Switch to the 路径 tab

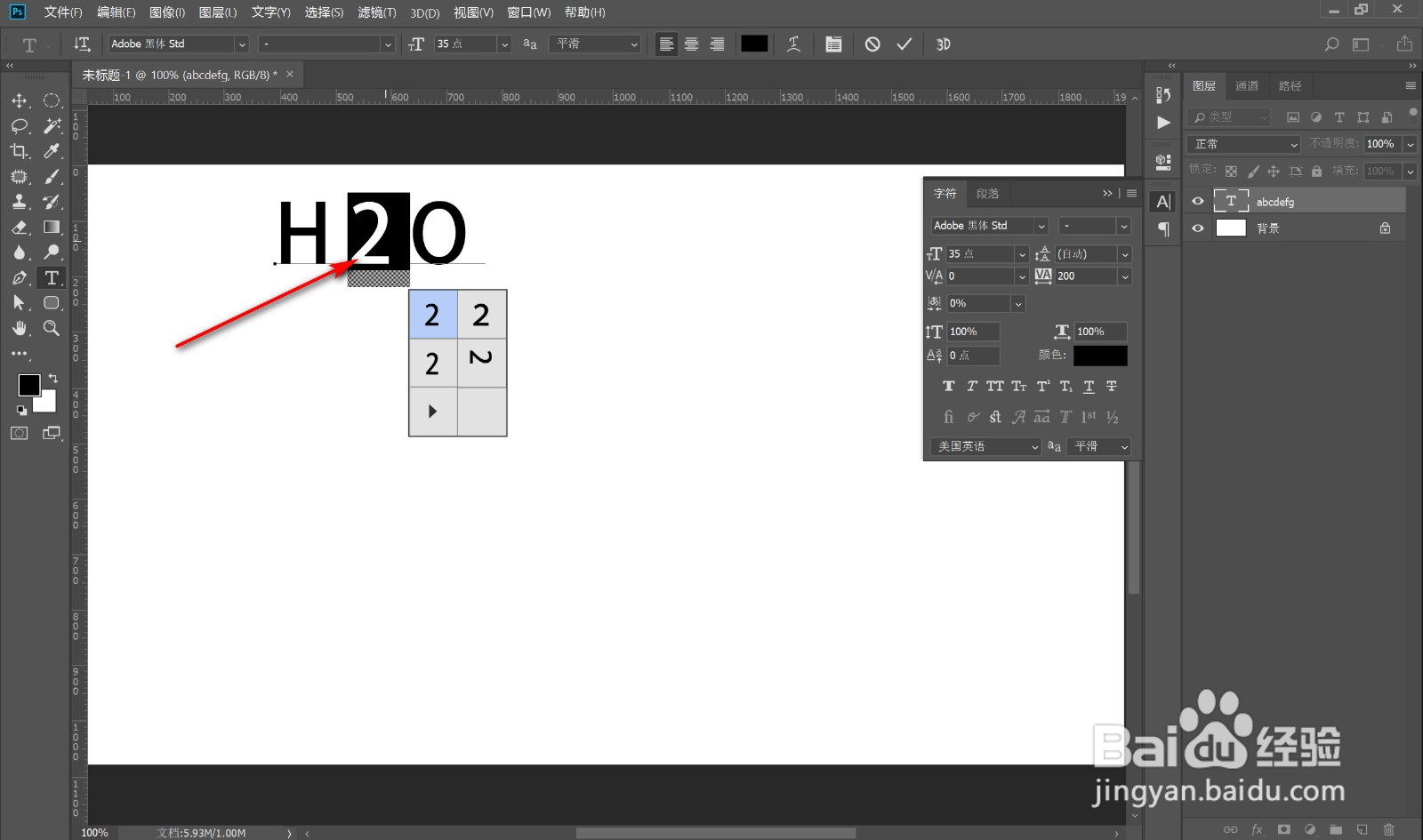[1290, 85]
